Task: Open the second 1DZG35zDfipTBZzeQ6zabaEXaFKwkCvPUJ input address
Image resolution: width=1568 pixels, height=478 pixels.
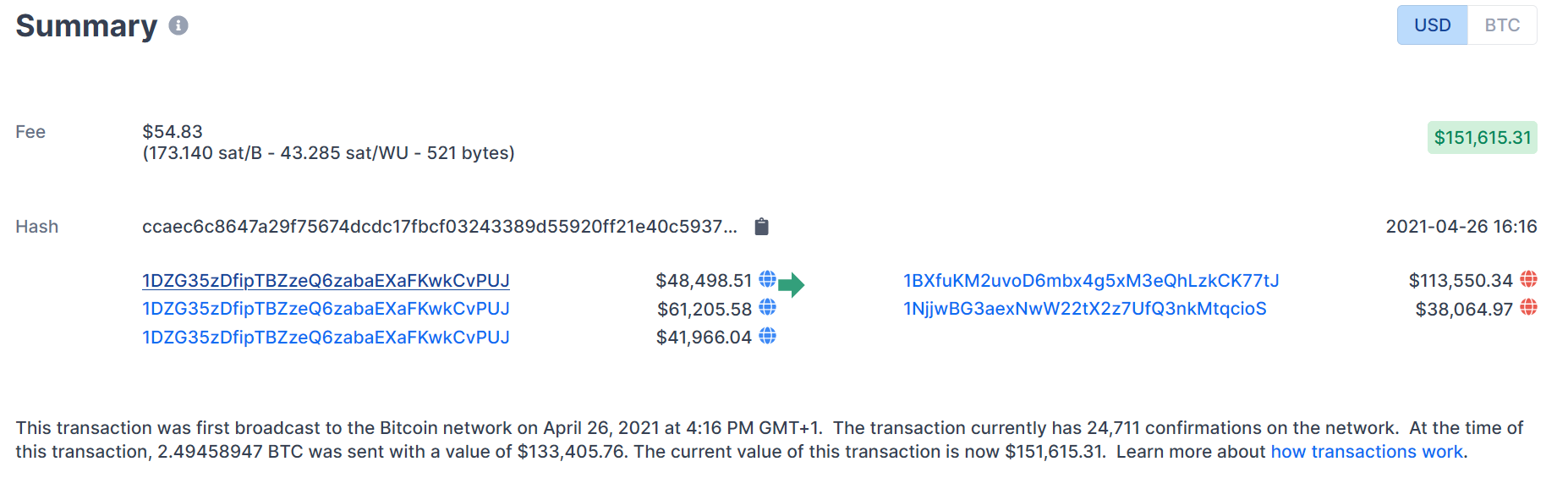Action: tap(326, 309)
